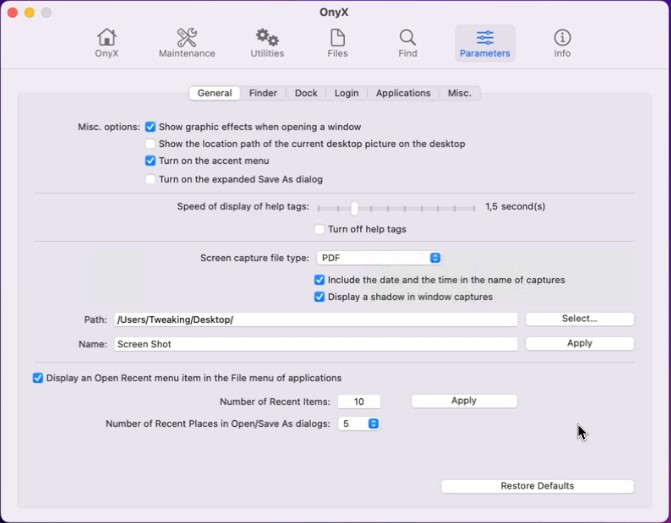Click the Restore Defaults button
The height and width of the screenshot is (523, 671).
537,486
